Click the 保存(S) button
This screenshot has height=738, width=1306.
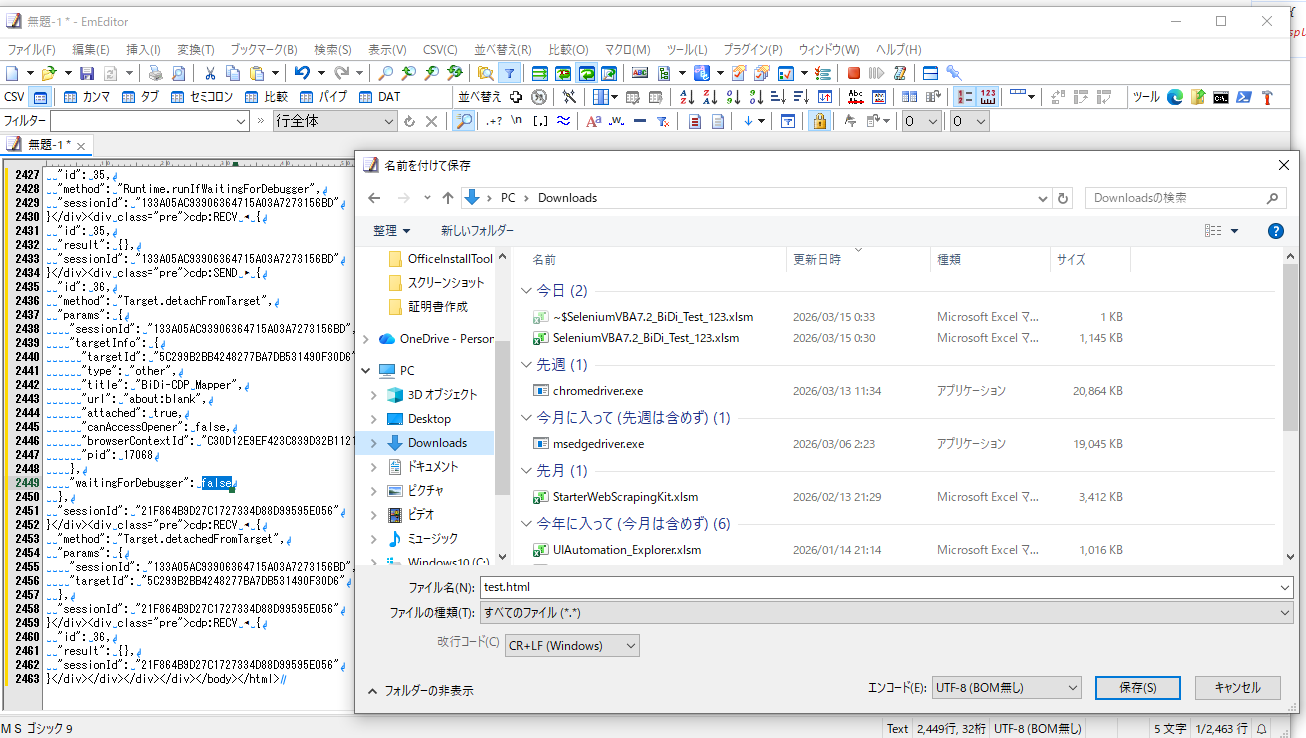click(x=1138, y=688)
